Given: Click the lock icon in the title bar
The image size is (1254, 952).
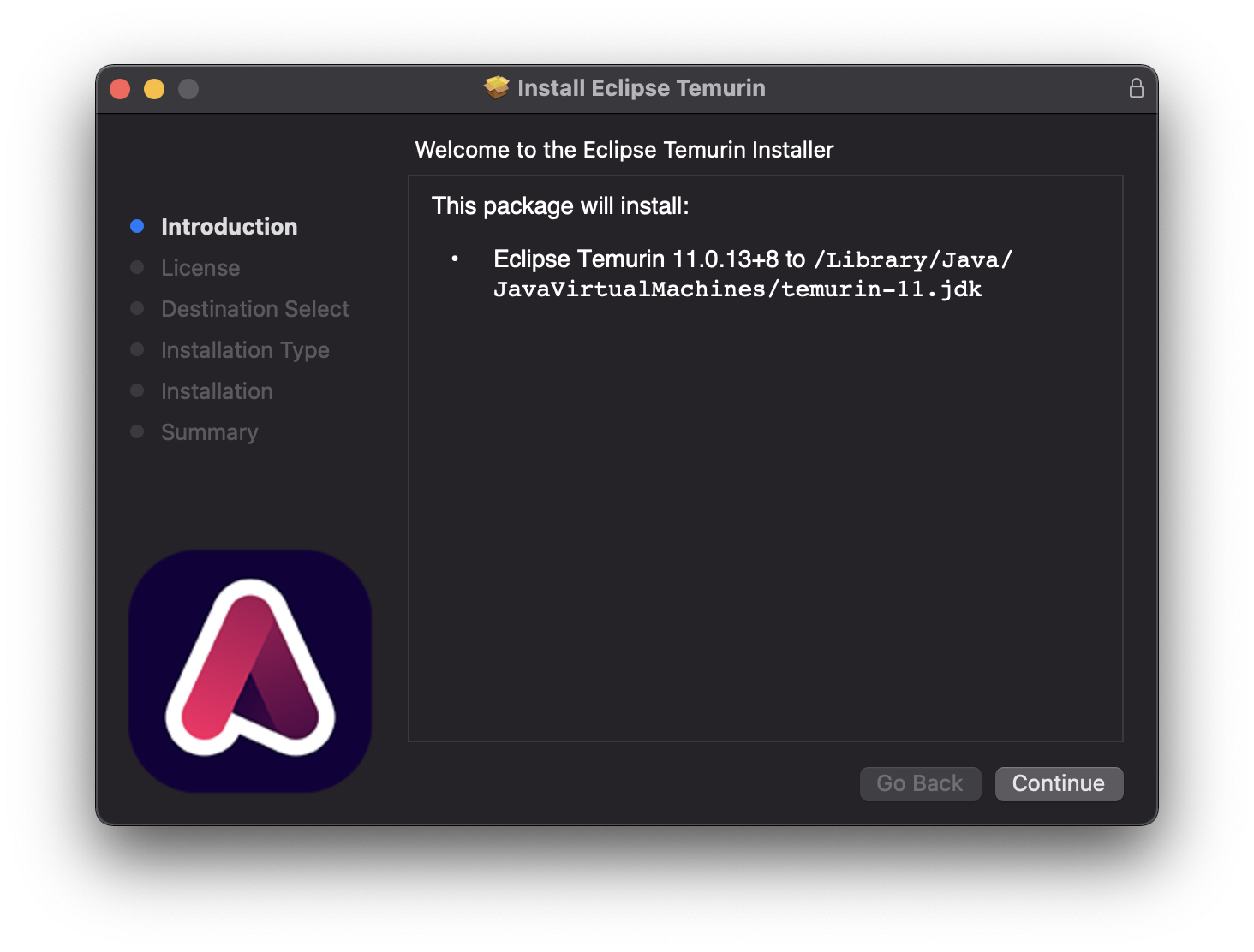Looking at the screenshot, I should (1137, 87).
